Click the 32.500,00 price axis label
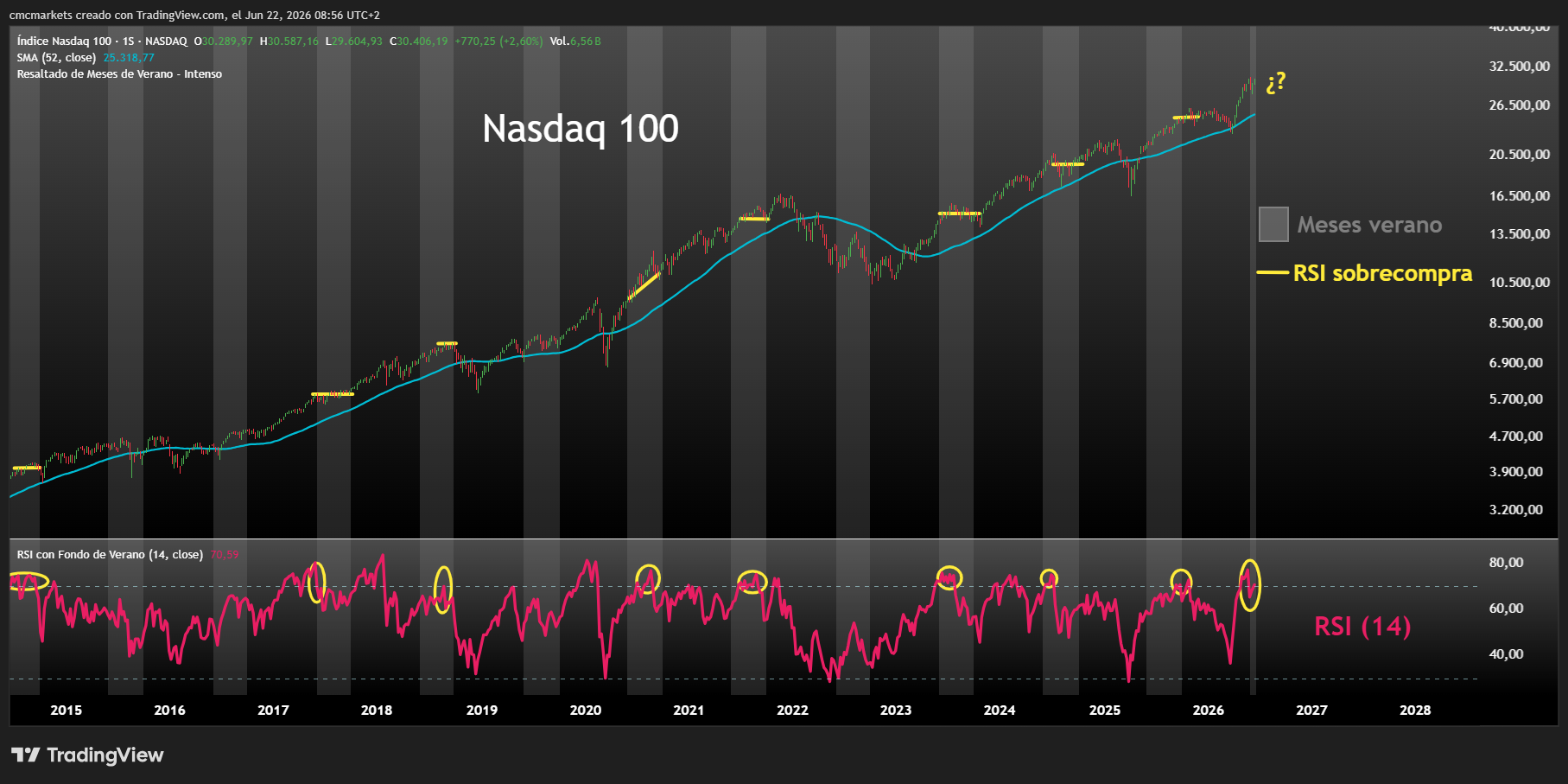The width and height of the screenshot is (1568, 784). [x=1520, y=66]
